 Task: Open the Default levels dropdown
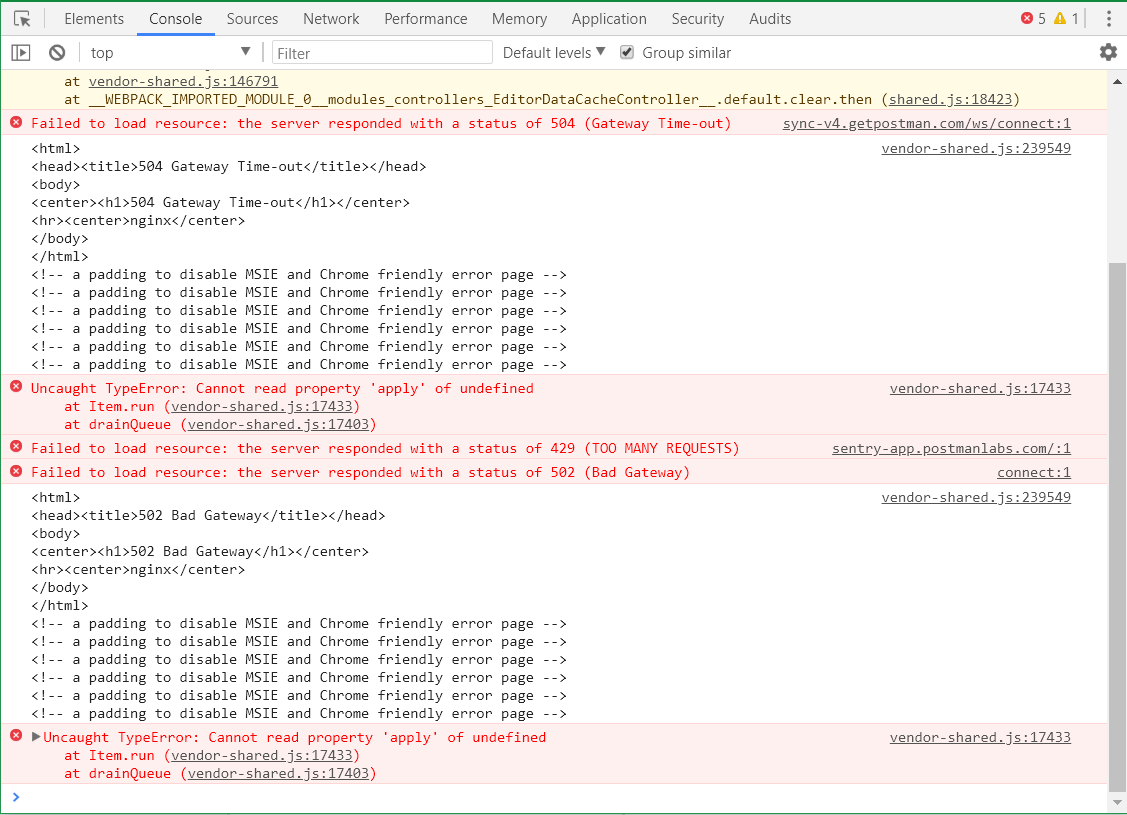point(554,52)
